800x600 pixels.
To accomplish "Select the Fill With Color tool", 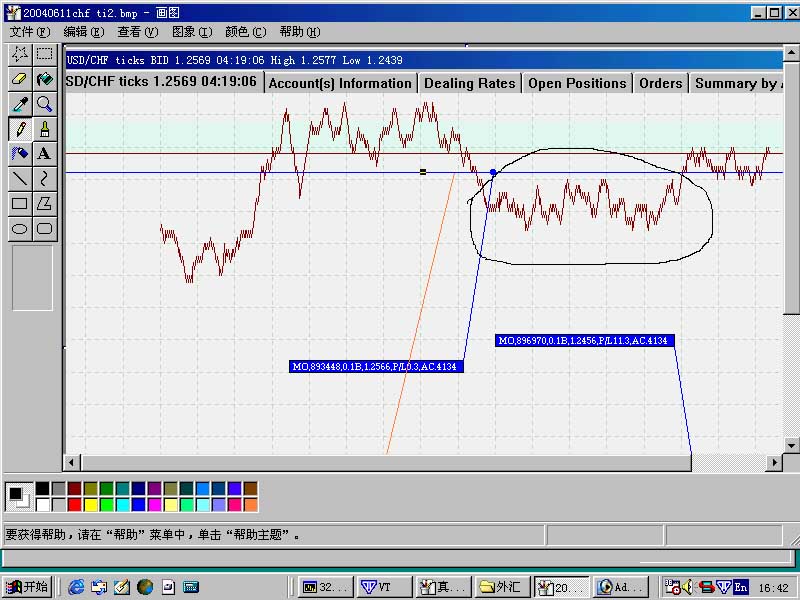I will click(42, 79).
